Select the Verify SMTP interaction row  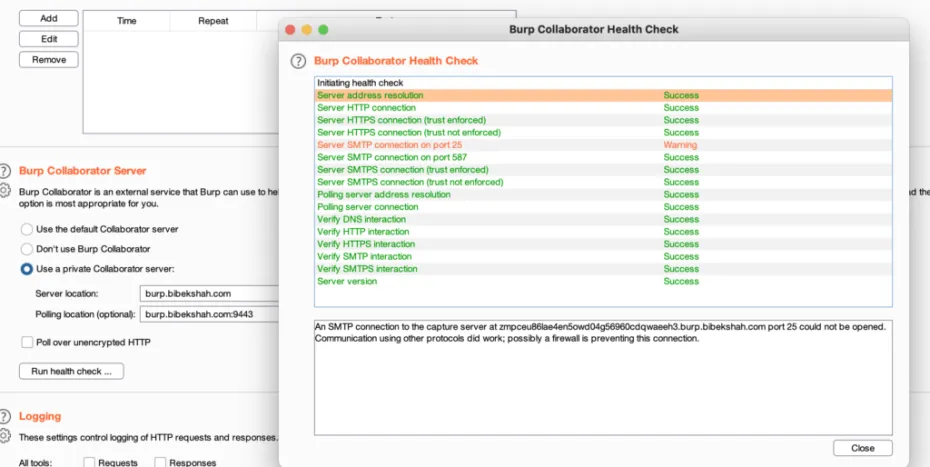tap(603, 256)
